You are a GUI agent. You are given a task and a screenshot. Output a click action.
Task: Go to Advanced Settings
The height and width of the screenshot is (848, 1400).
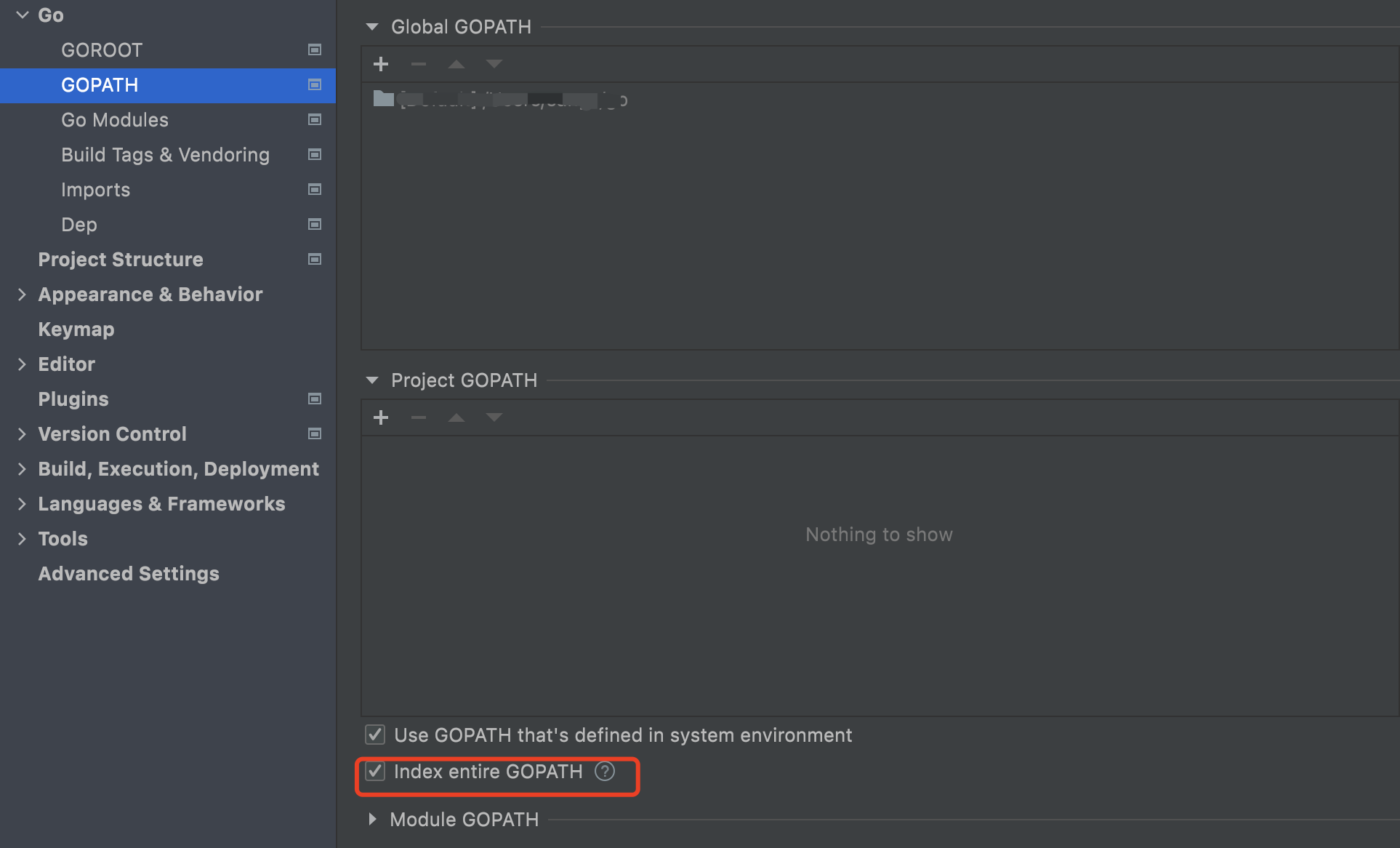(x=129, y=574)
